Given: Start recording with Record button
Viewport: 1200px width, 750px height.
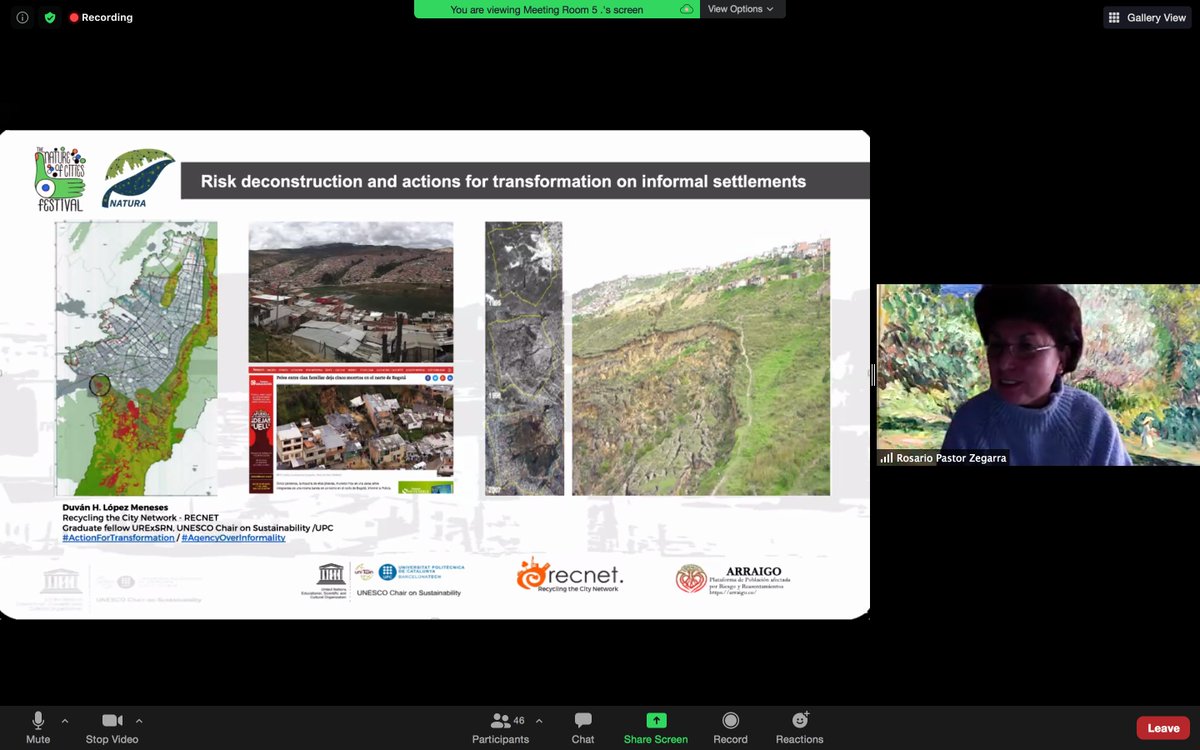Looking at the screenshot, I should pyautogui.click(x=730, y=728).
